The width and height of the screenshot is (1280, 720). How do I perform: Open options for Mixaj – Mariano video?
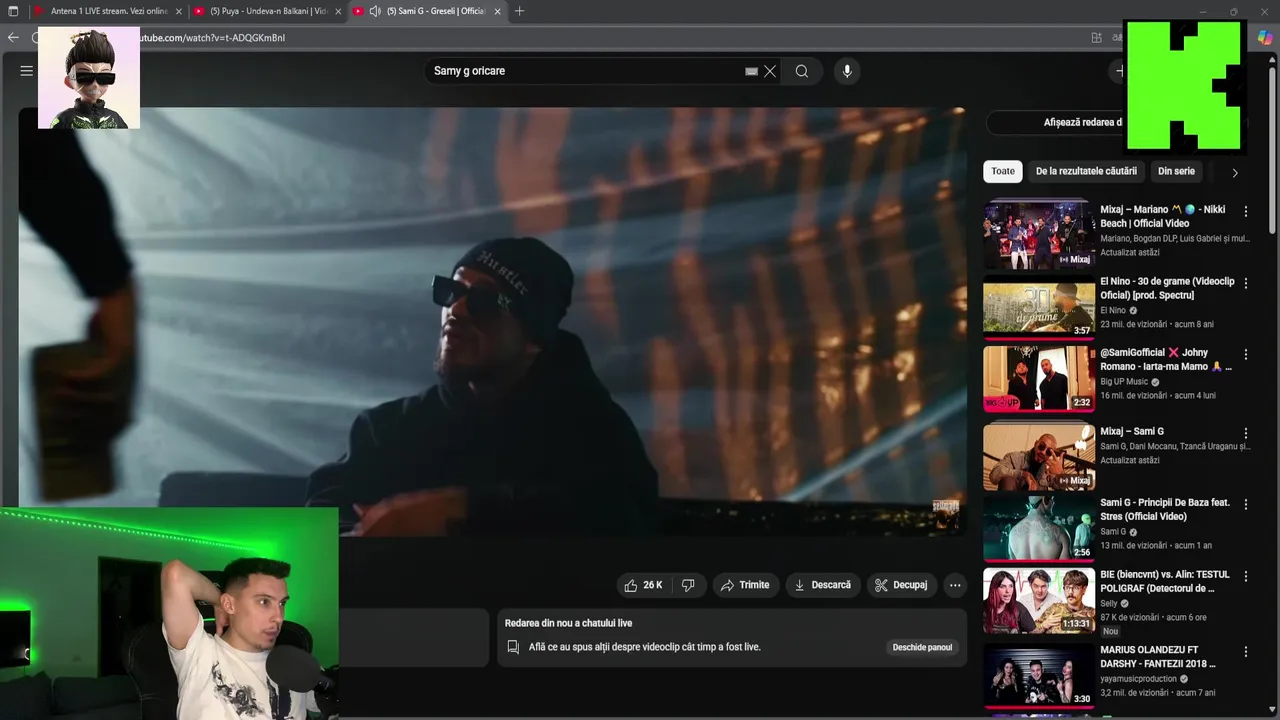1246,211
